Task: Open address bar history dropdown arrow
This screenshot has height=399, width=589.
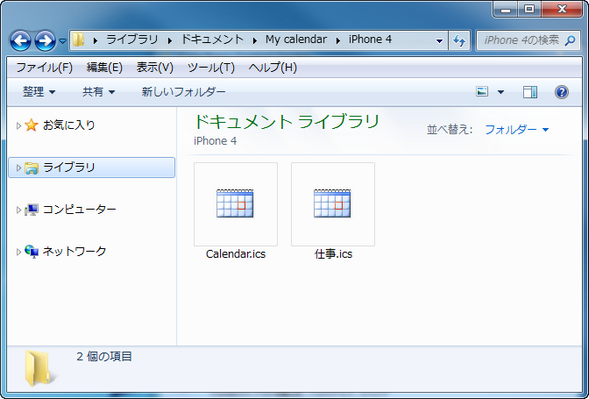Action: point(439,41)
